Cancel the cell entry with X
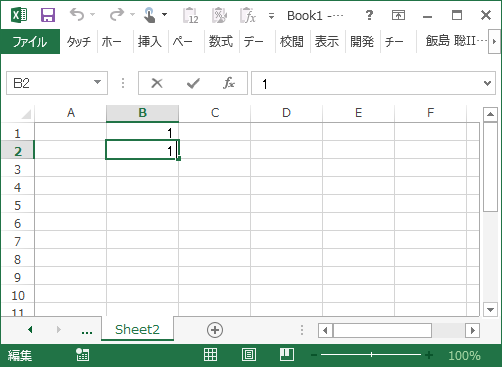502x367 pixels. (157, 83)
